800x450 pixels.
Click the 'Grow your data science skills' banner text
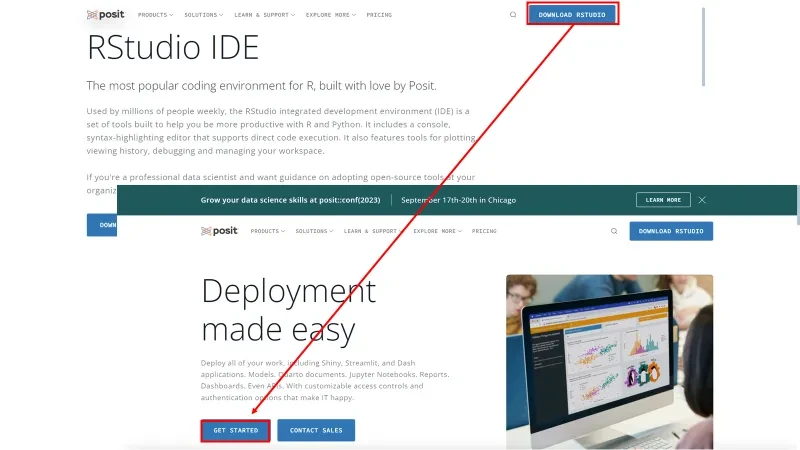[290, 200]
